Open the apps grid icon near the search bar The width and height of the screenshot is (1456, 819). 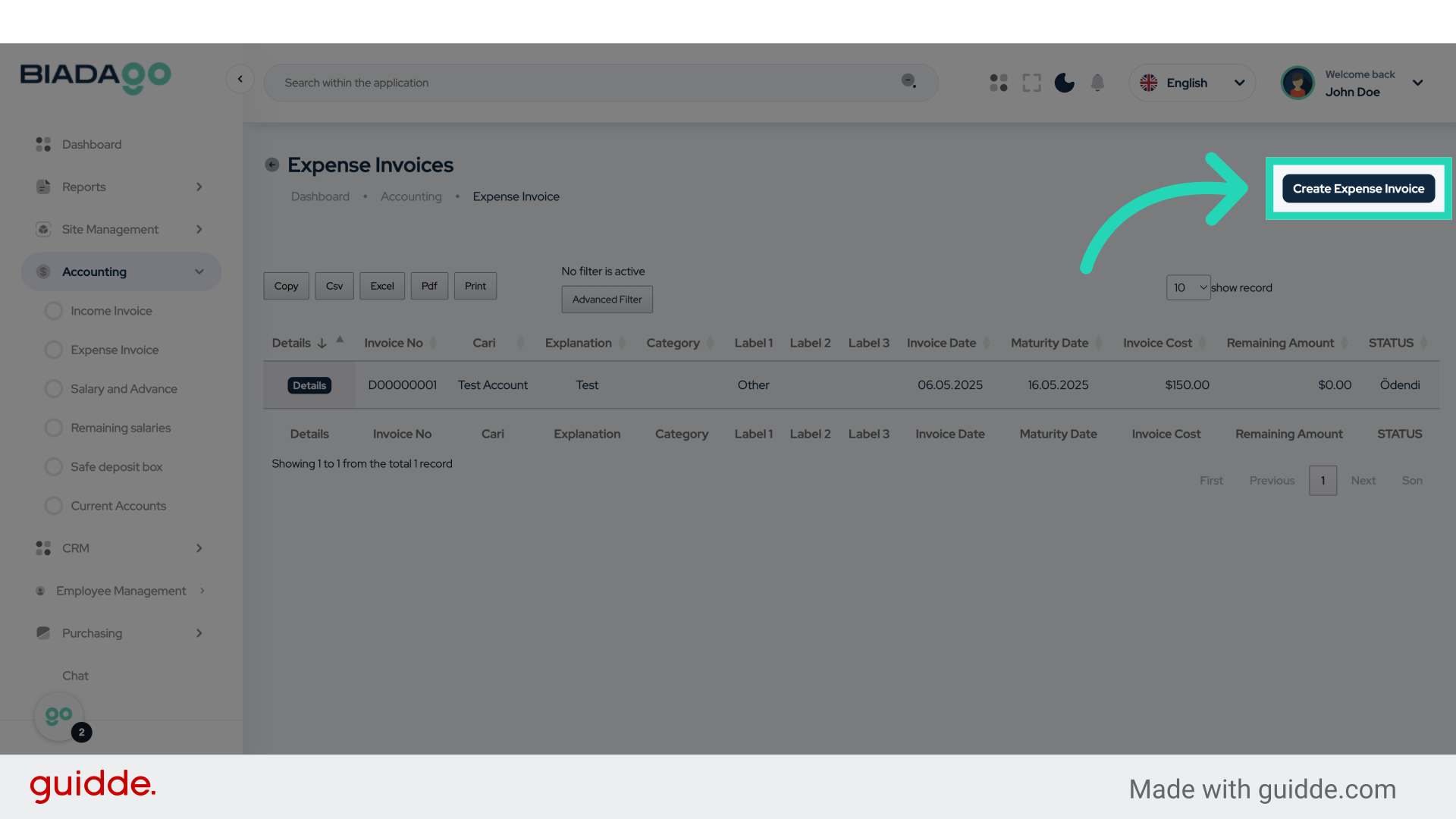(x=998, y=83)
